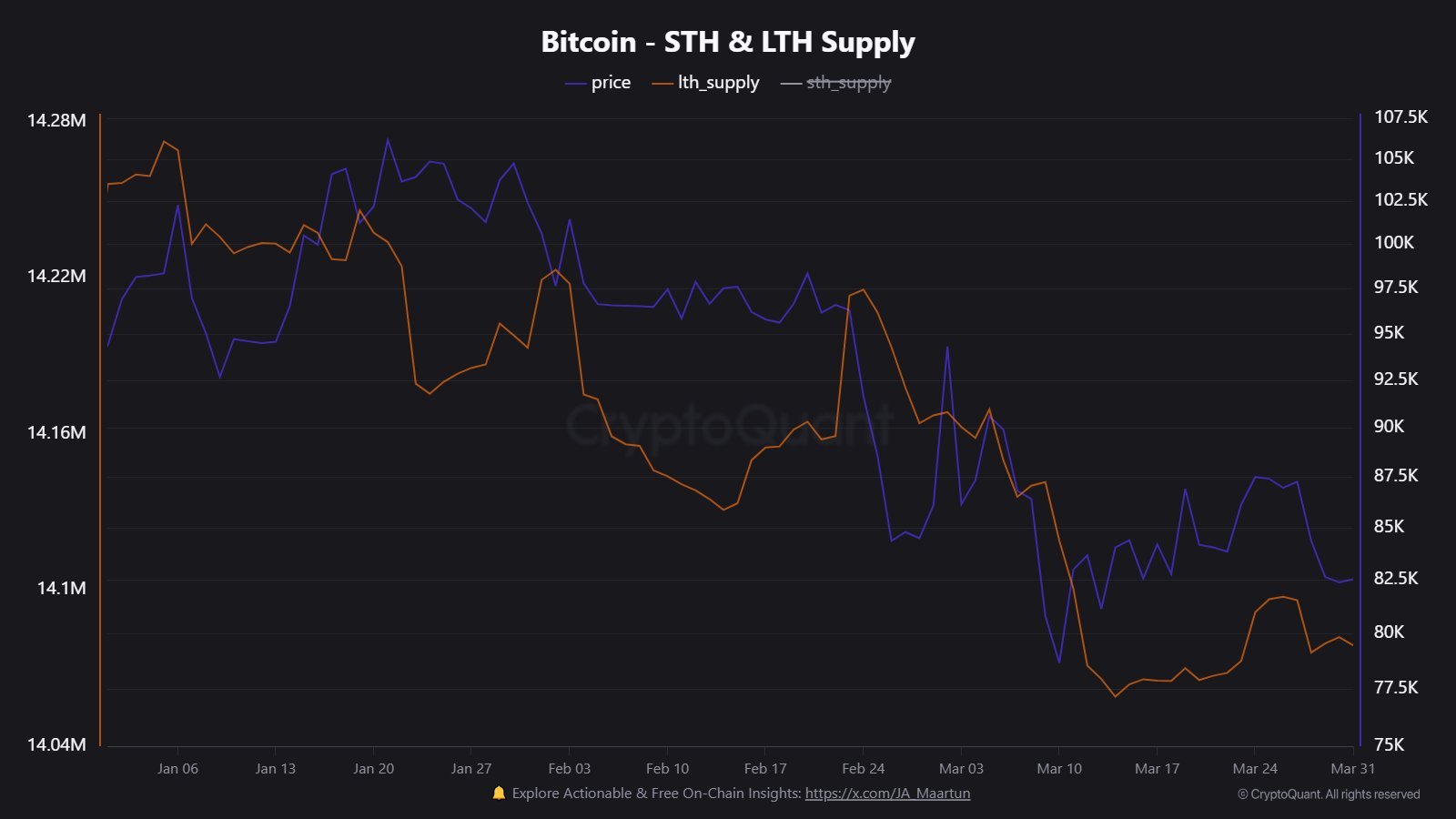Select the Feb 03 date label
Image resolution: width=1456 pixels, height=819 pixels.
[570, 769]
